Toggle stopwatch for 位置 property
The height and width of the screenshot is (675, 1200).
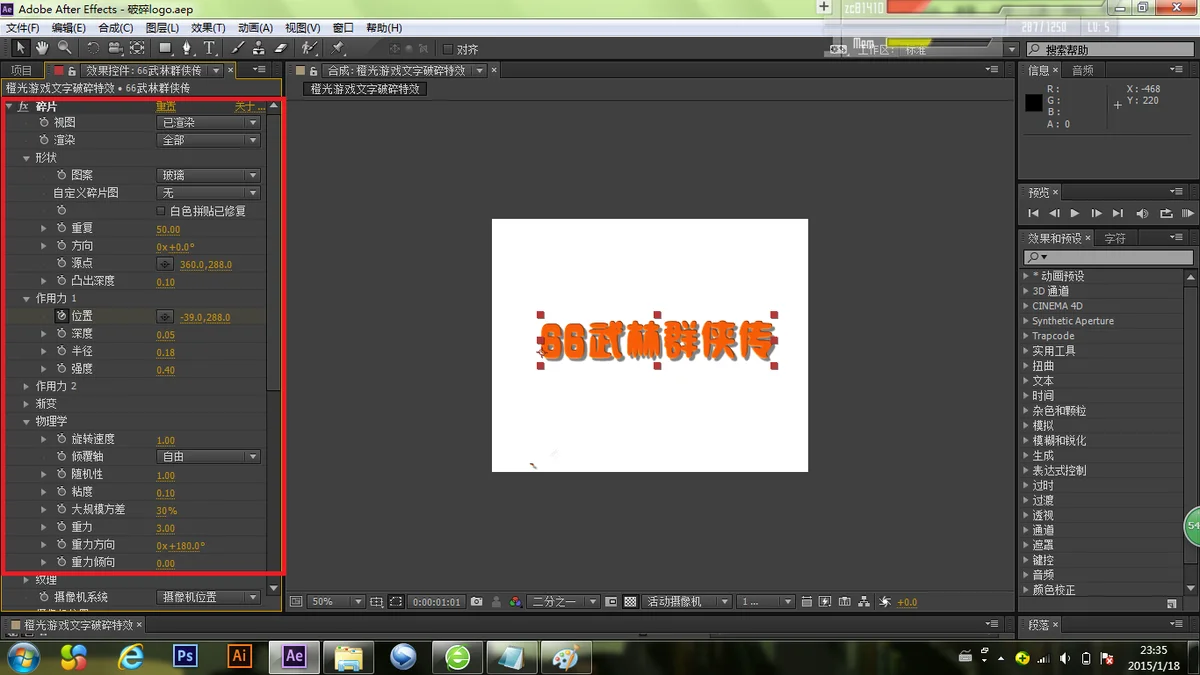click(61, 316)
